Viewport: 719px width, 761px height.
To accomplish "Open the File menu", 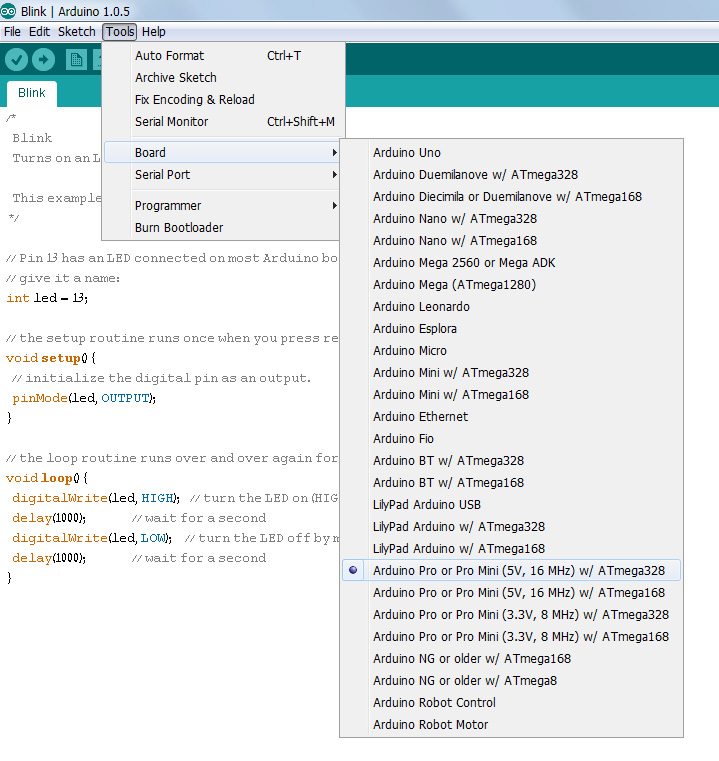I will pos(12,32).
